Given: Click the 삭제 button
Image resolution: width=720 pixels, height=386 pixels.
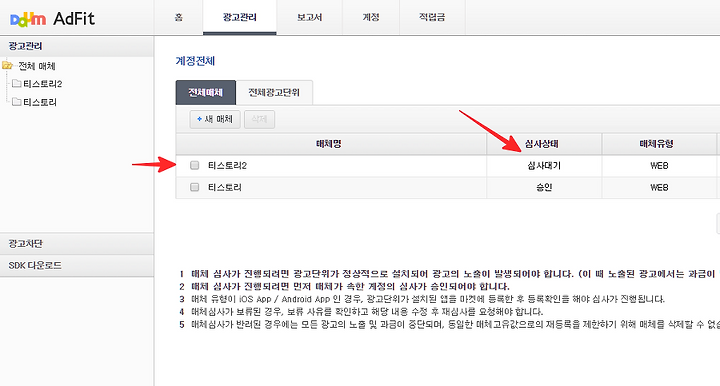Looking at the screenshot, I should pyautogui.click(x=259, y=119).
